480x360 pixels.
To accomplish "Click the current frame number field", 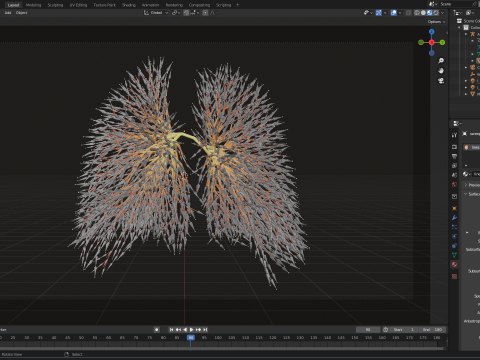I will pos(368,329).
